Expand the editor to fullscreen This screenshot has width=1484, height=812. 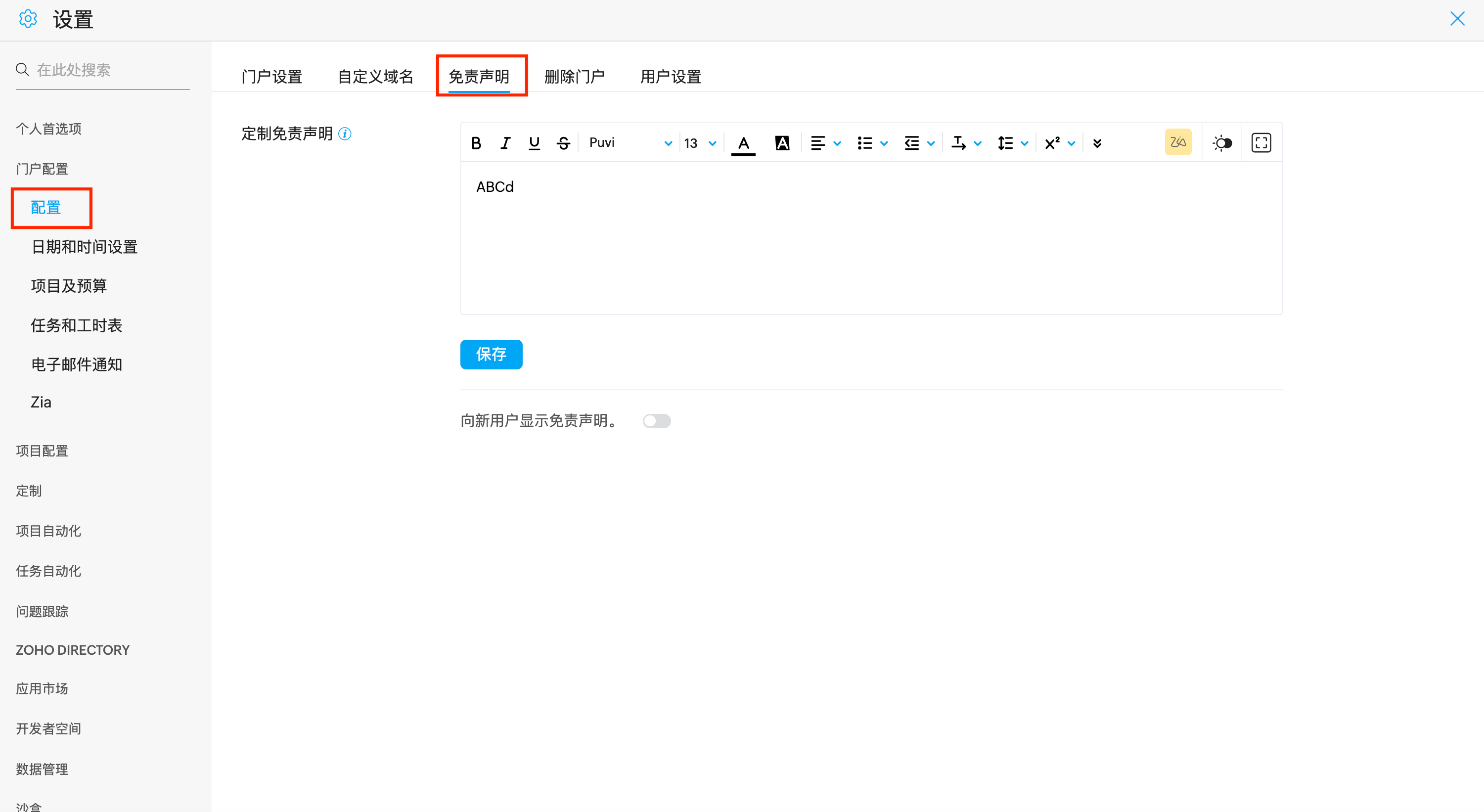click(1261, 142)
